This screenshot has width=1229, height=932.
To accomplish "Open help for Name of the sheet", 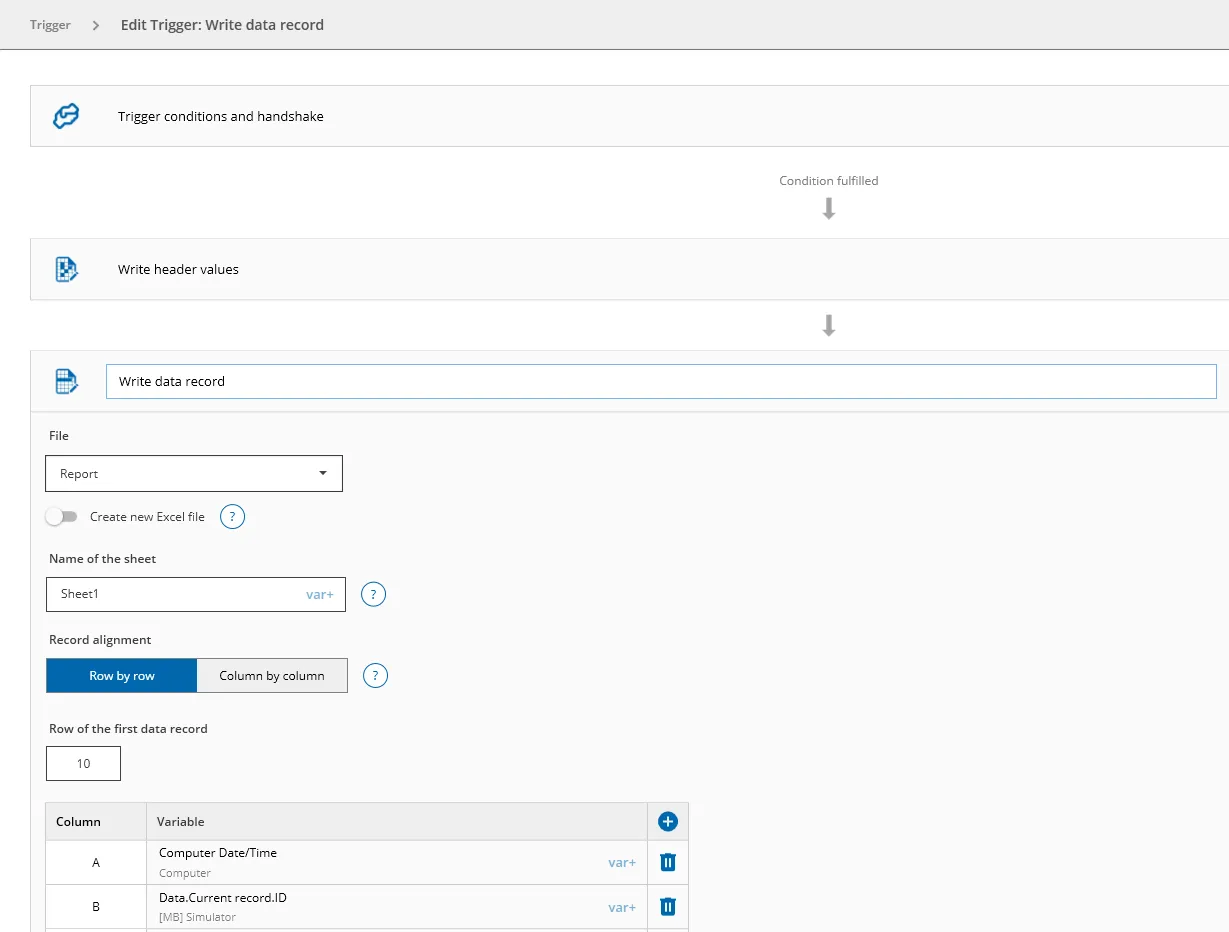I will tap(373, 595).
